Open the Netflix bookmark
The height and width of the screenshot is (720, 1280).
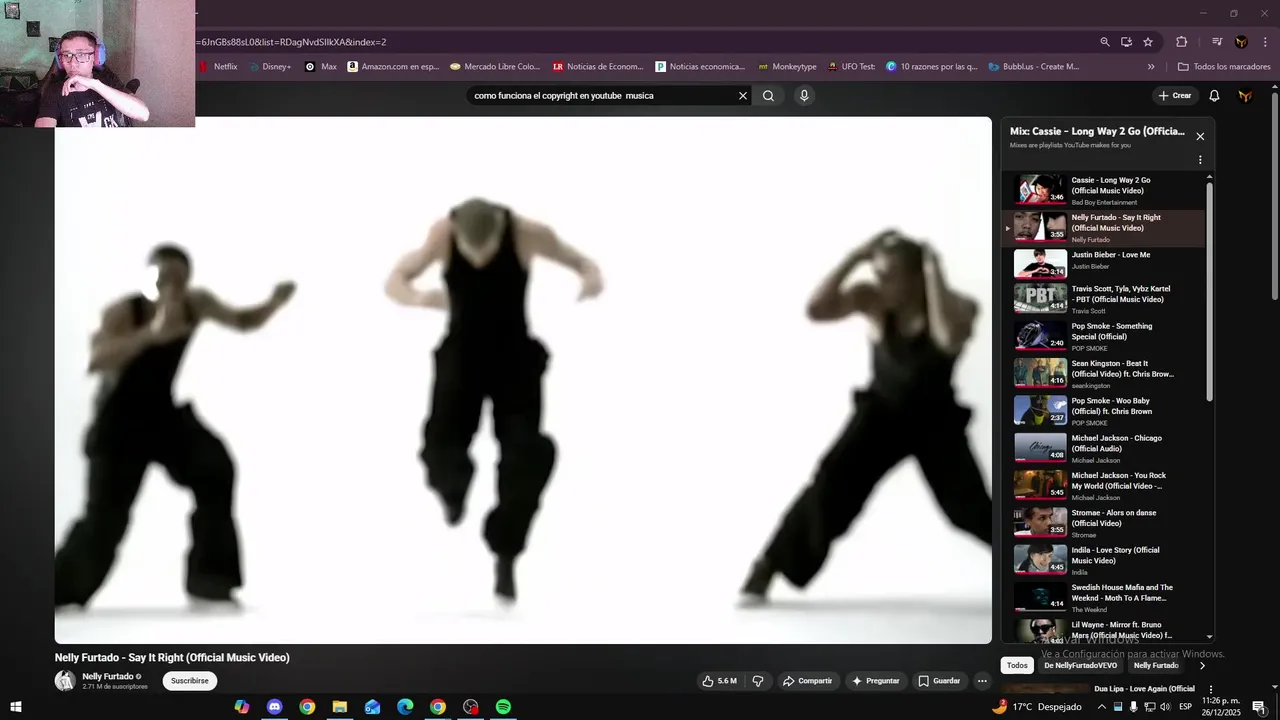(218, 67)
